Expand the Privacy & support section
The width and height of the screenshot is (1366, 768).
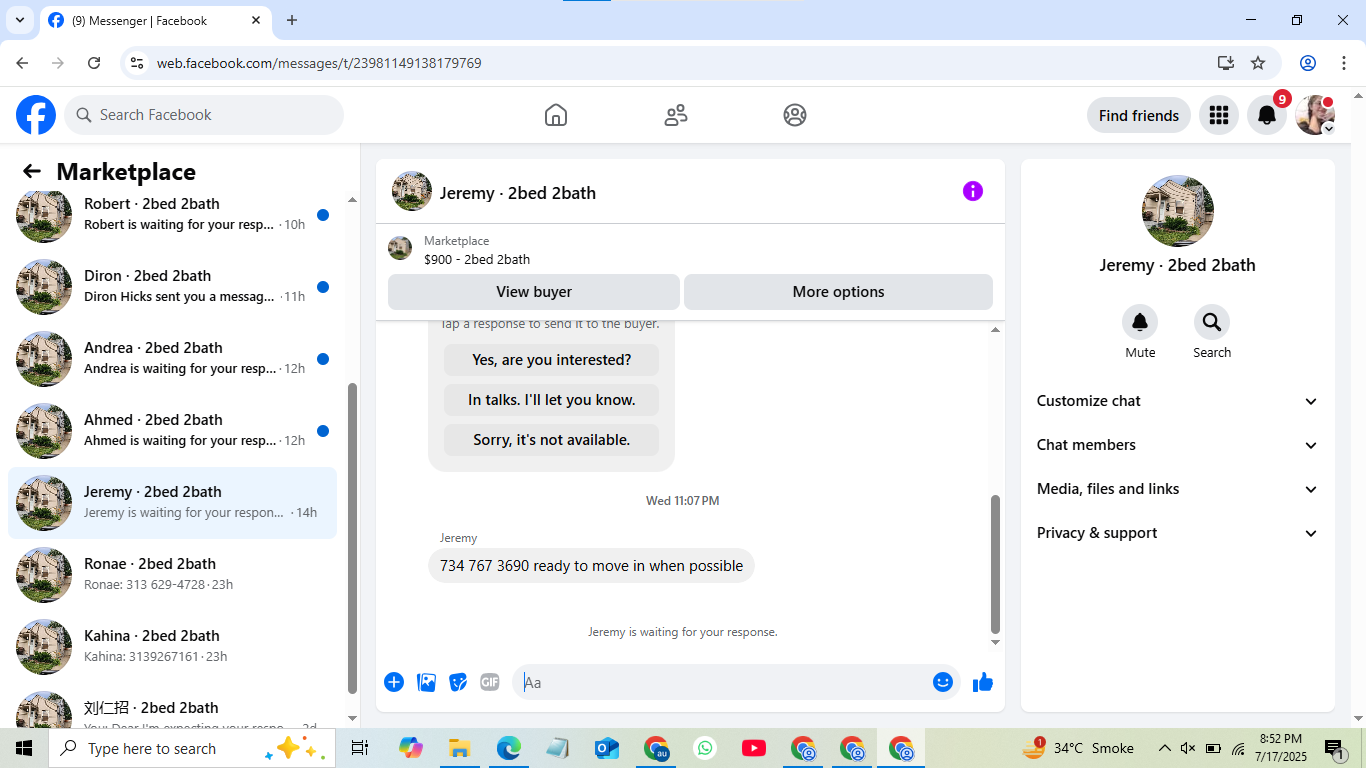[x=1178, y=533]
